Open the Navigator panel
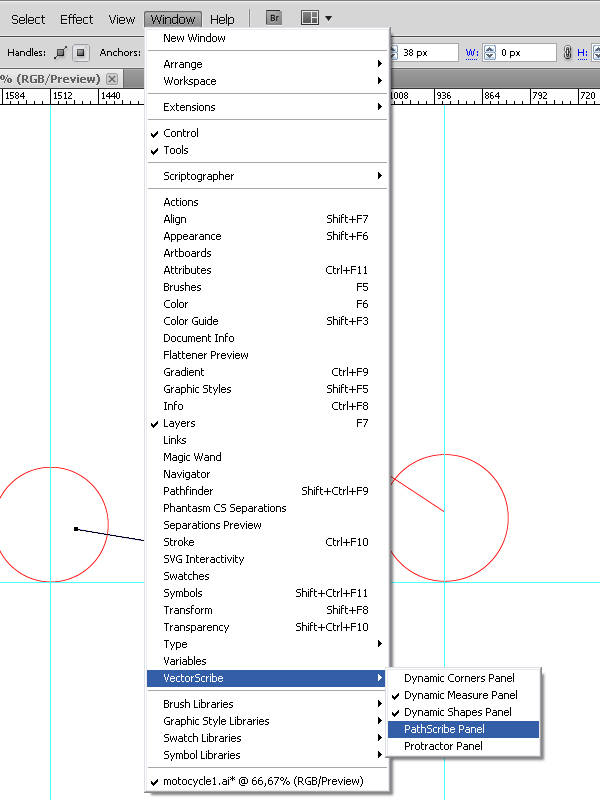 point(267,474)
